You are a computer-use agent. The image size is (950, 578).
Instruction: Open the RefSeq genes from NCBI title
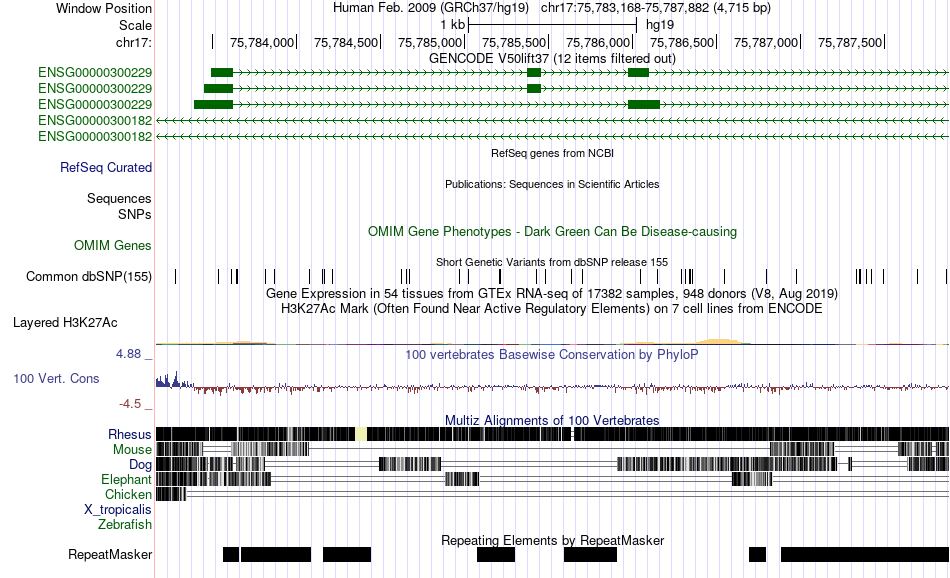[x=552, y=153]
